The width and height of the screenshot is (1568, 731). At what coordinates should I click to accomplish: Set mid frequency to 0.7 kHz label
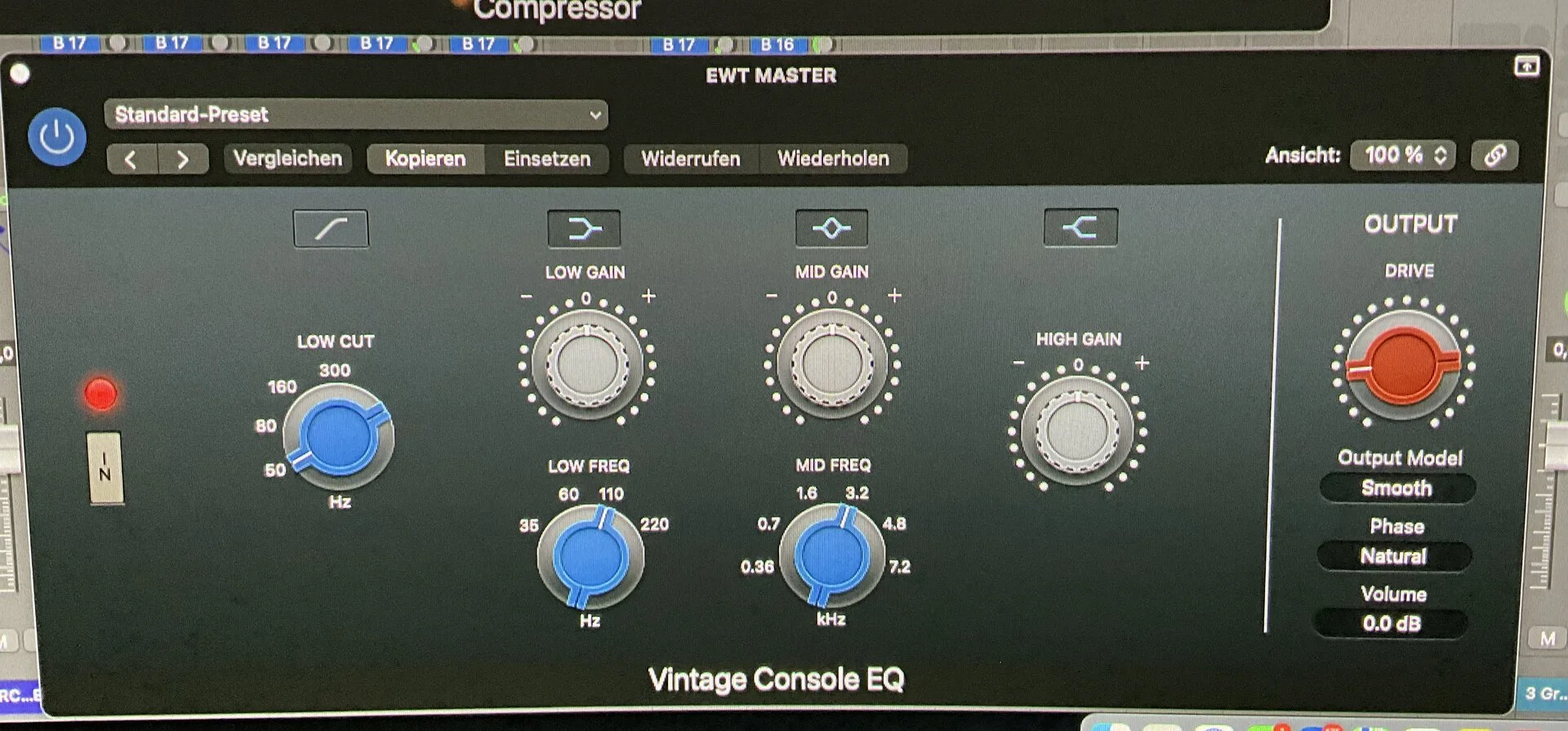pos(768,524)
